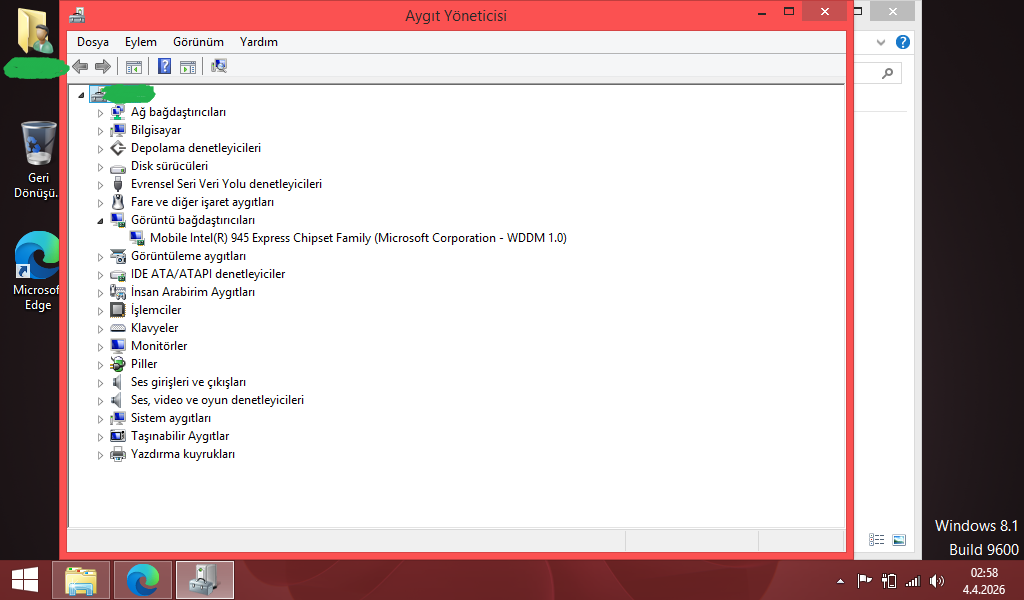Viewport: 1024px width, 600px height.
Task: Switch to details view in the background window
Action: click(x=876, y=540)
